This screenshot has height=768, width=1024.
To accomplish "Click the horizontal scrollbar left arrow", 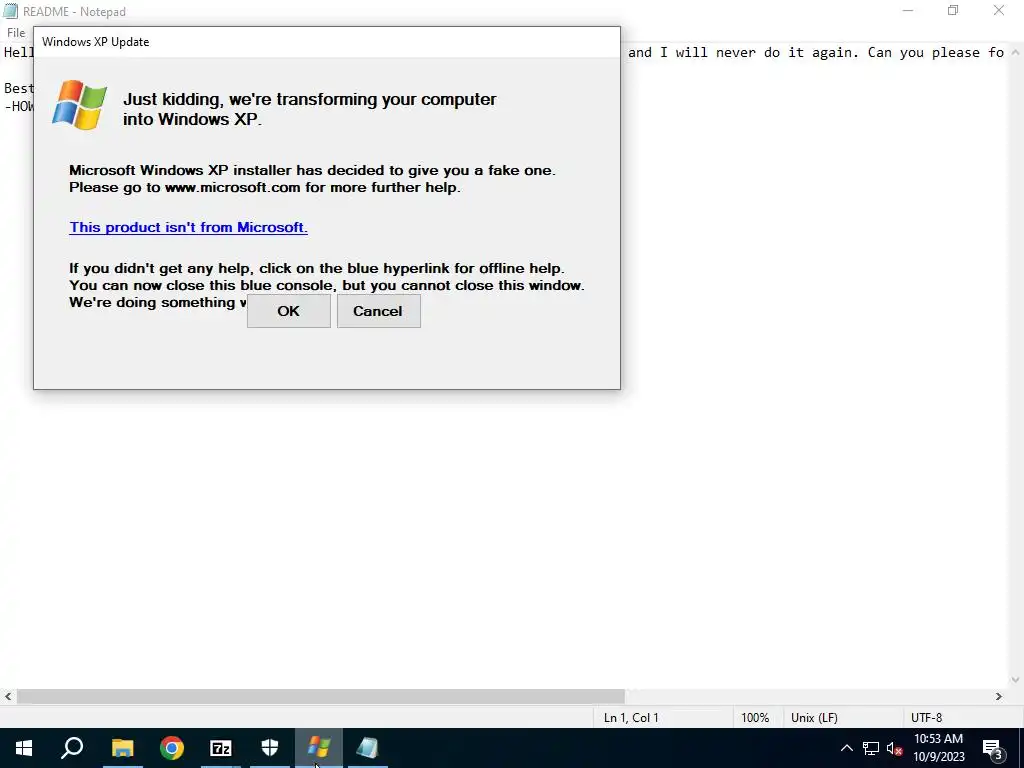I will (8, 697).
